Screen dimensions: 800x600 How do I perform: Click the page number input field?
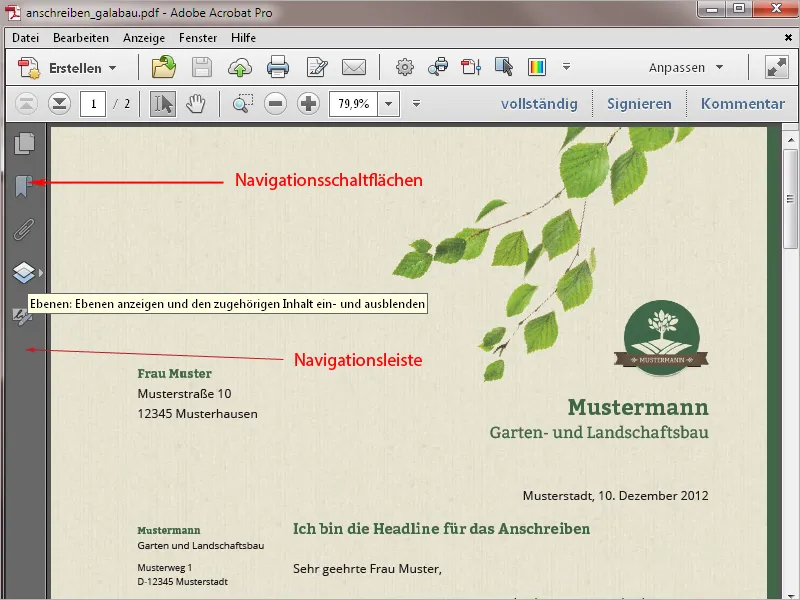point(92,103)
